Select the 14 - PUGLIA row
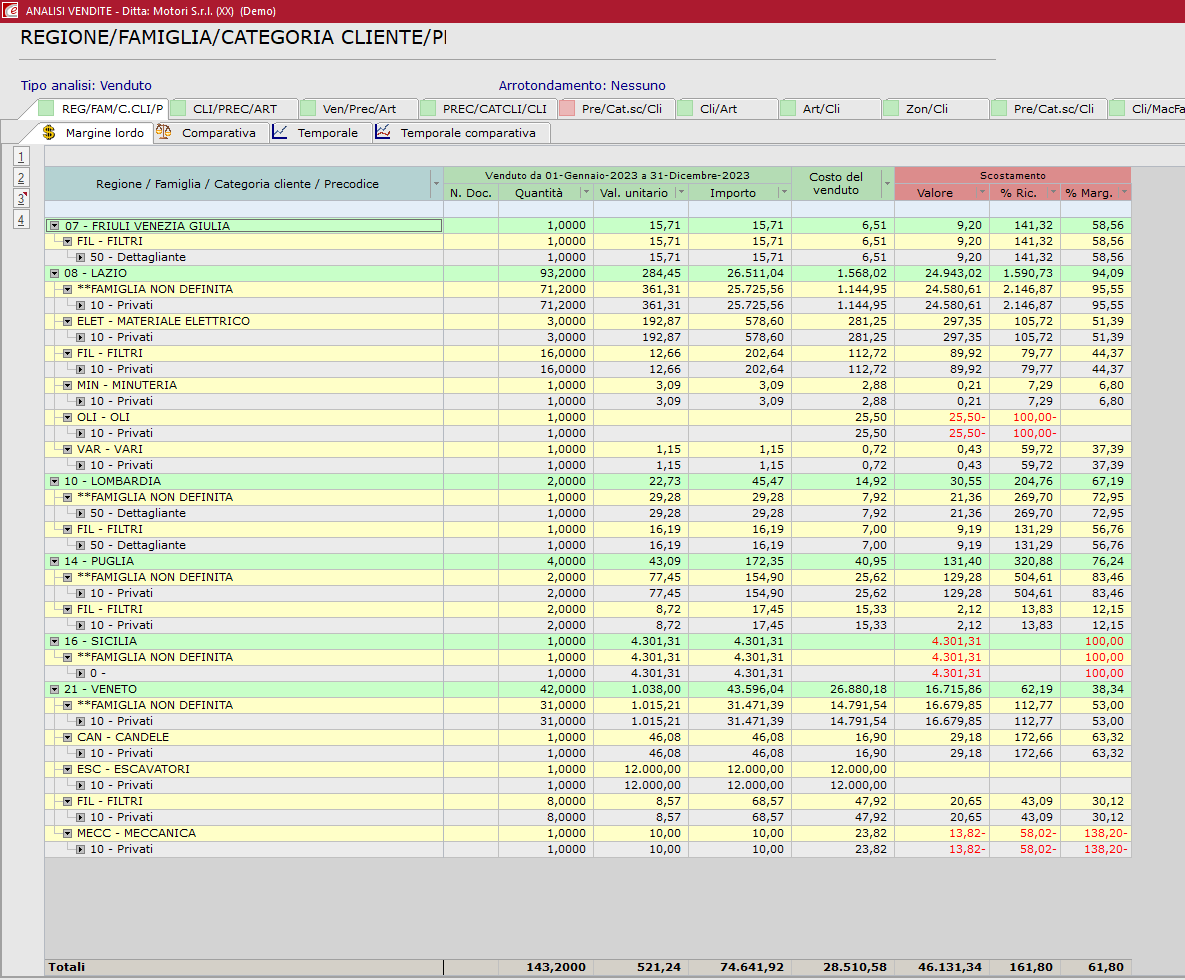This screenshot has height=980, width=1185. pyautogui.click(x=99, y=561)
